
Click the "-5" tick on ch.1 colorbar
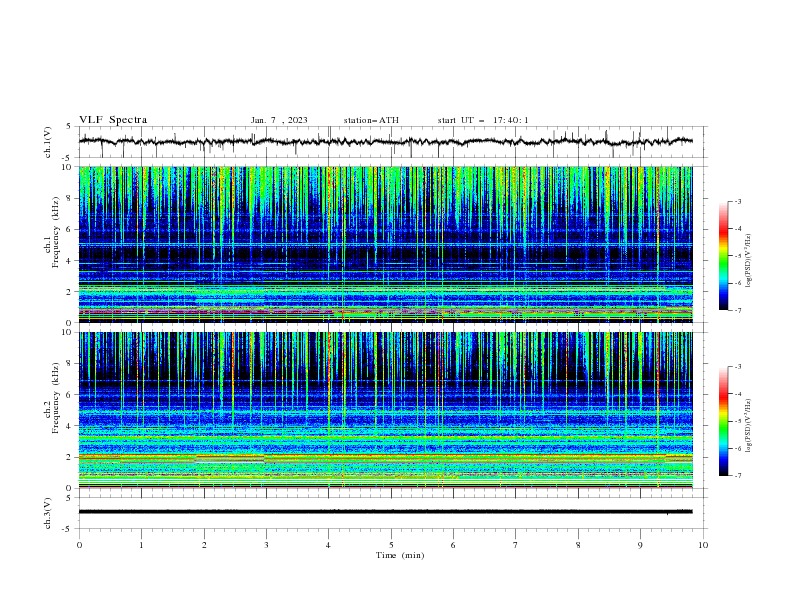(x=737, y=256)
